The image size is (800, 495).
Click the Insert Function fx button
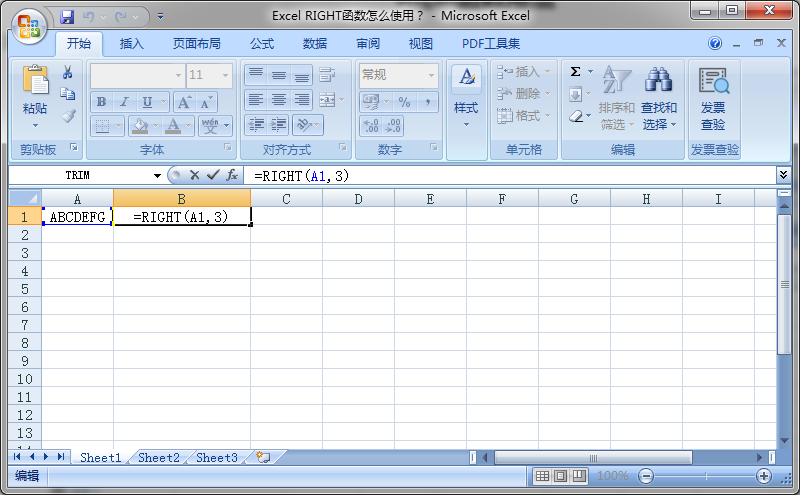pos(232,176)
